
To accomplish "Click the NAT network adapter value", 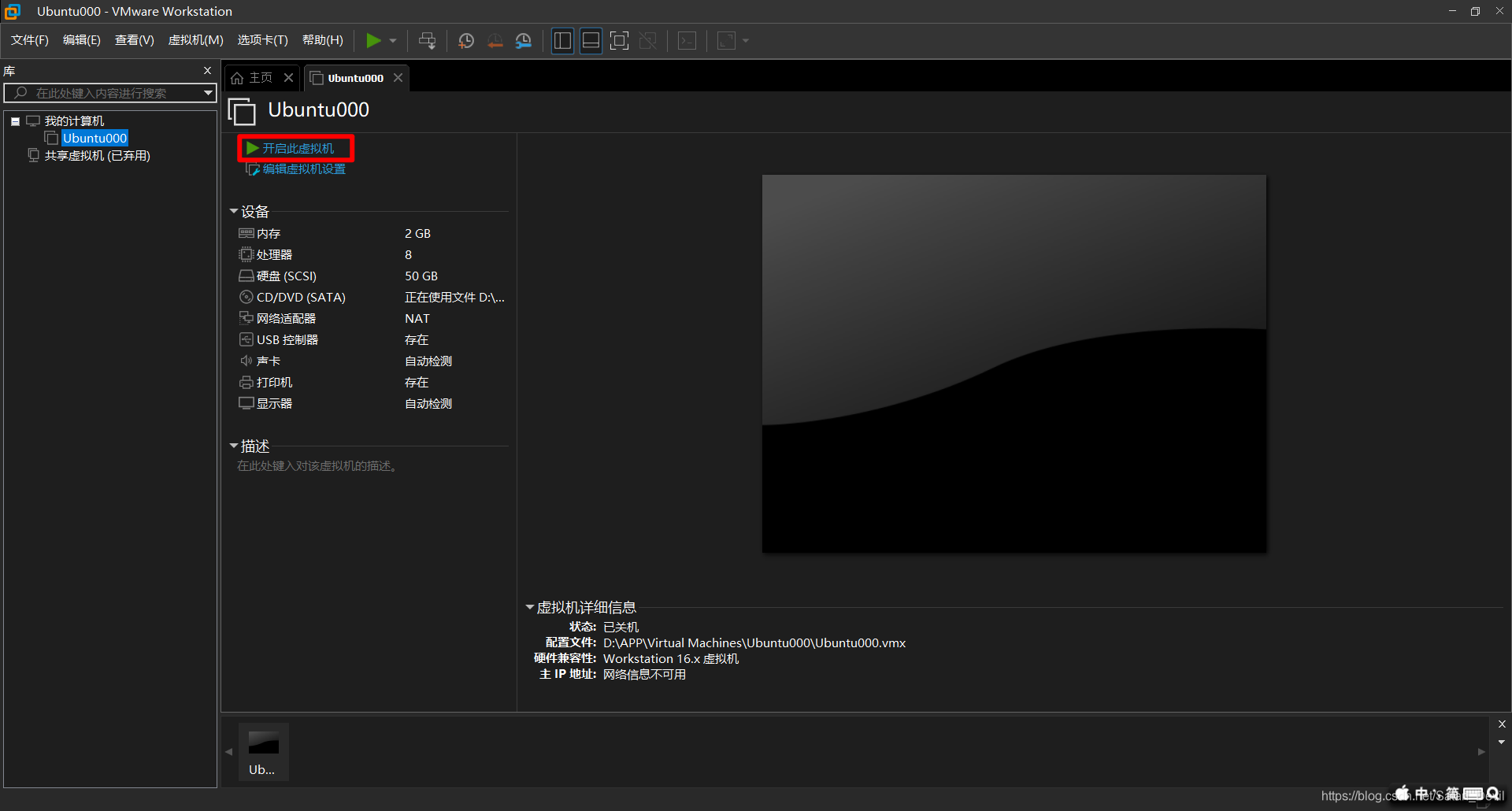I will [x=417, y=318].
